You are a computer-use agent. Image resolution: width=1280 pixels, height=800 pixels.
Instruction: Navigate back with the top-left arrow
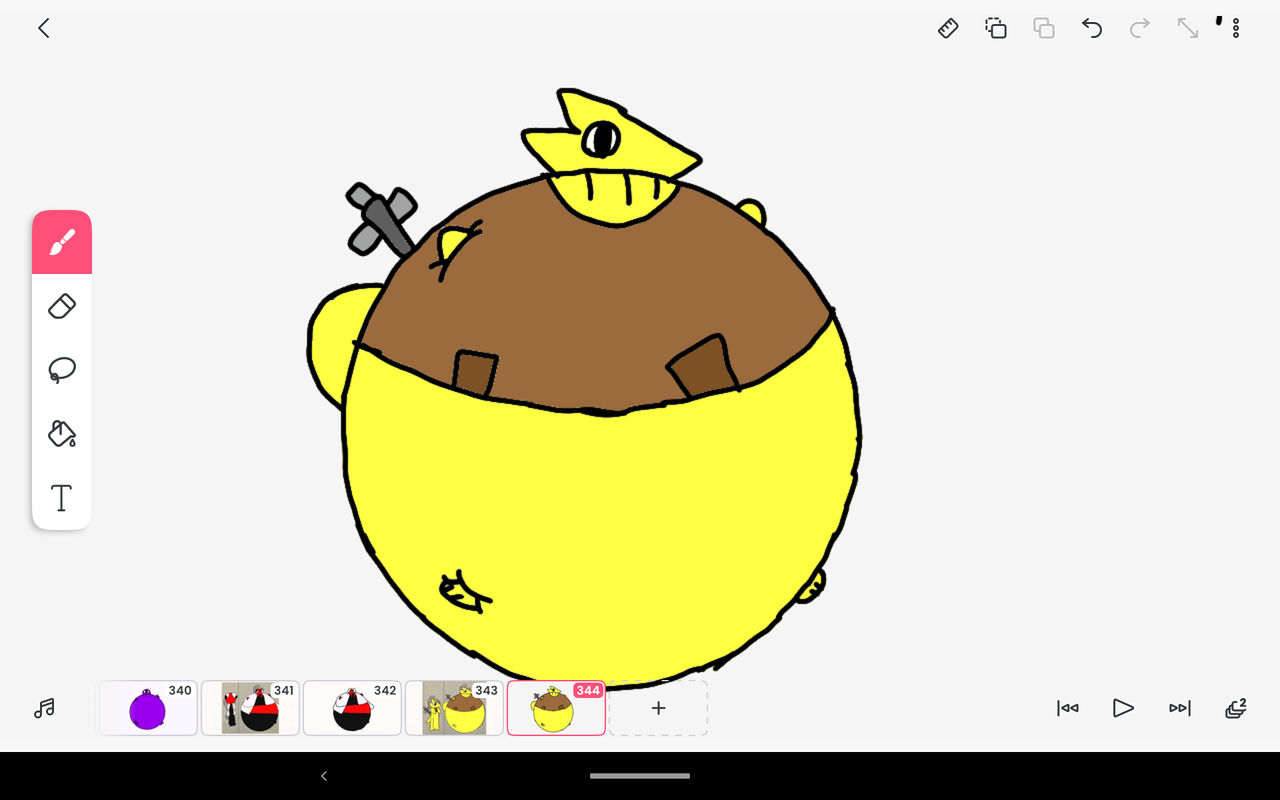pos(43,28)
